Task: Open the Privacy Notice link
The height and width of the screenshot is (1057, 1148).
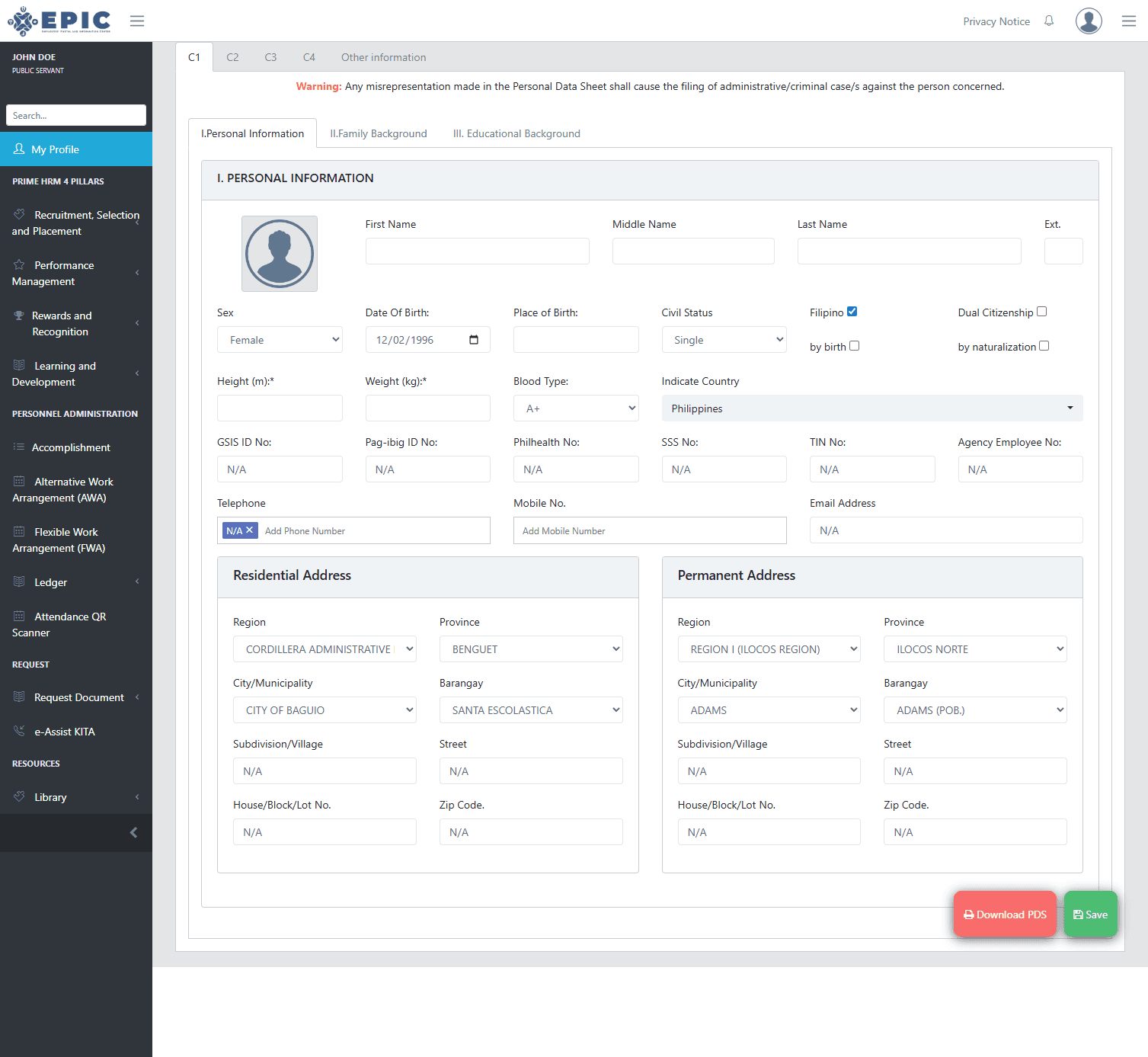Action: (x=996, y=21)
